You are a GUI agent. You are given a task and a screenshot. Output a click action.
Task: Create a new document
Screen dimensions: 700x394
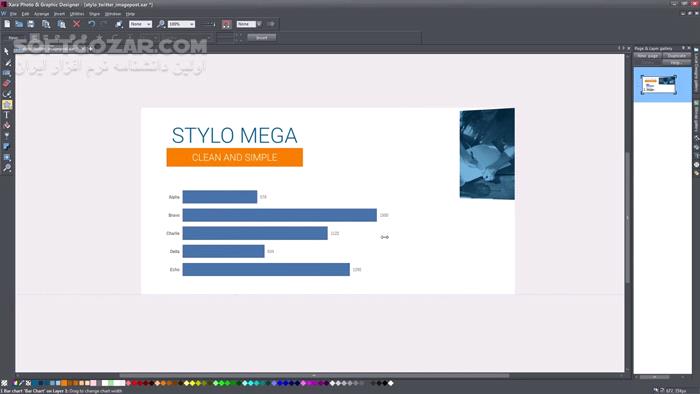7,24
